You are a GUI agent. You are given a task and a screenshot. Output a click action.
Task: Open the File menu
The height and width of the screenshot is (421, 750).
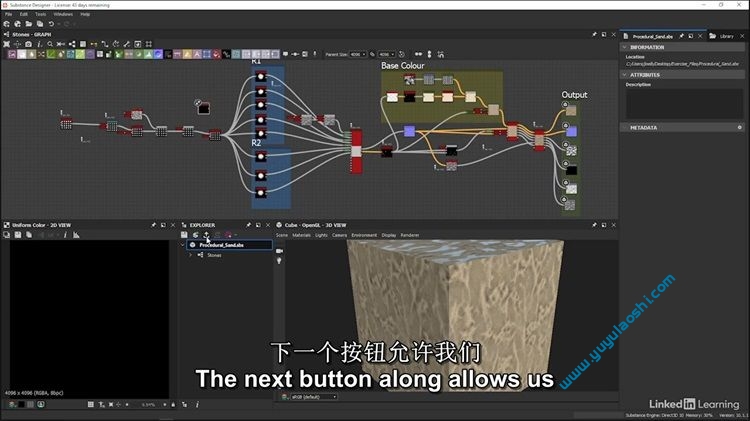click(9, 14)
